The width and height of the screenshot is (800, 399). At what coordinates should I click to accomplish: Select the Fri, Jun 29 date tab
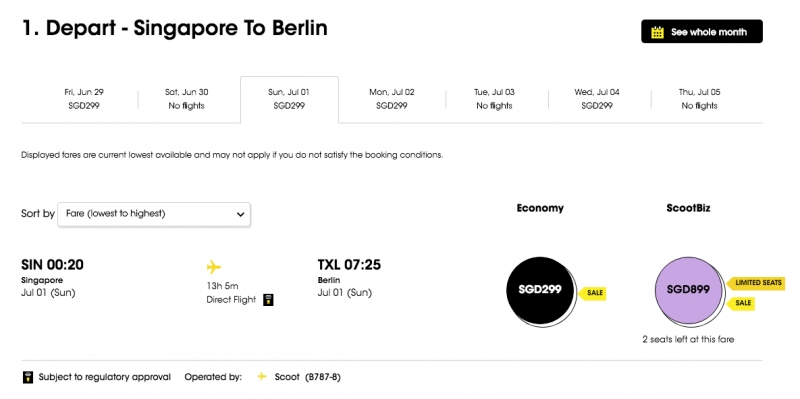tap(84, 99)
